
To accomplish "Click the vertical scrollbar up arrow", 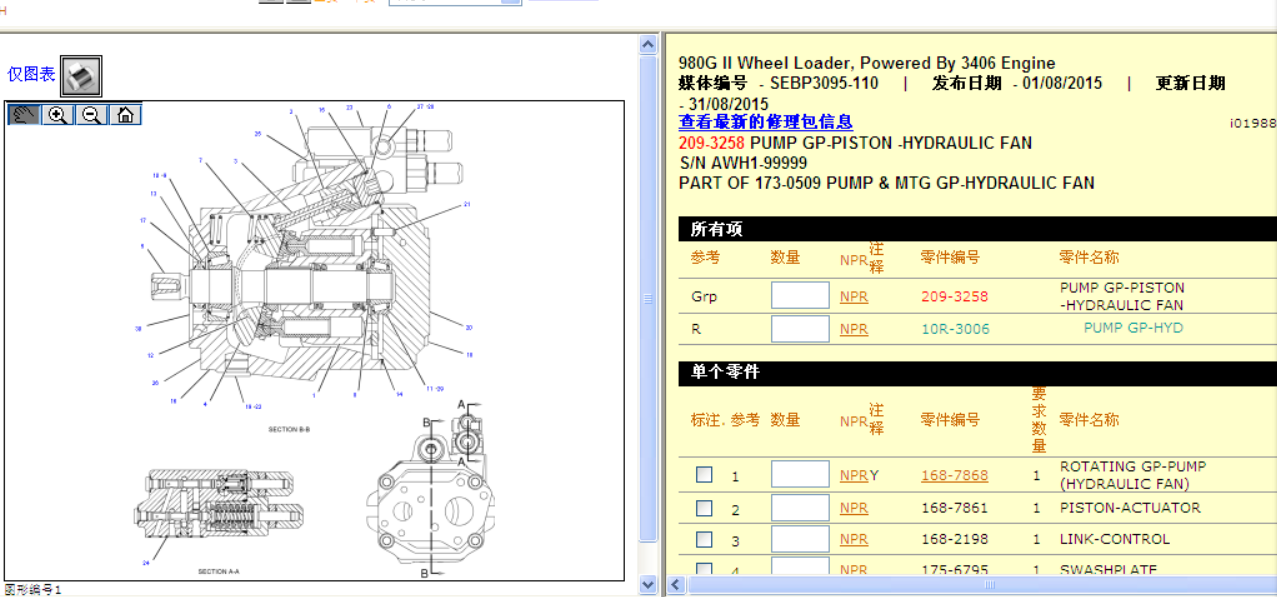I will pyautogui.click(x=648, y=43).
